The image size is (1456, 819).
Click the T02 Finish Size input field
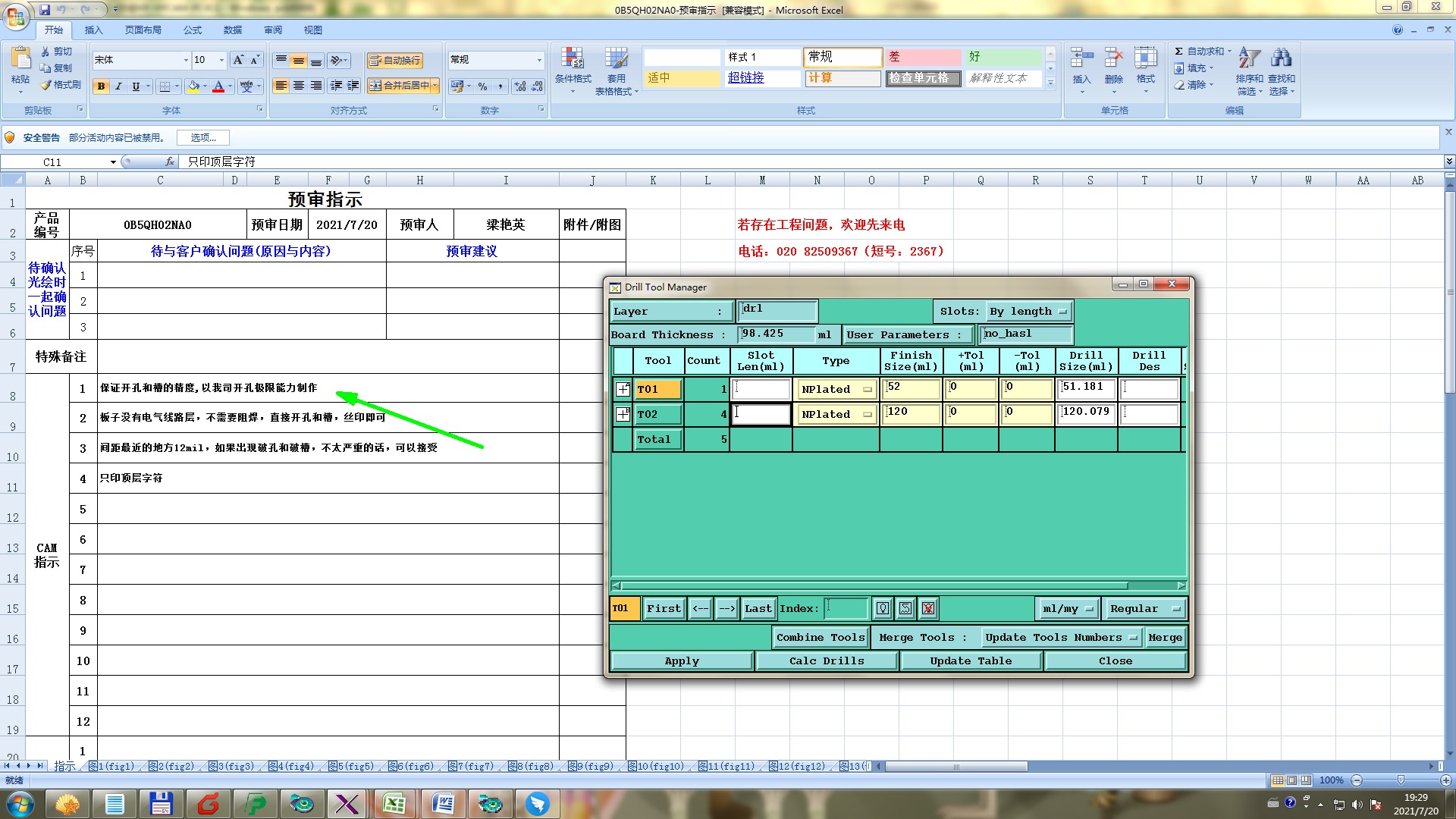[911, 414]
